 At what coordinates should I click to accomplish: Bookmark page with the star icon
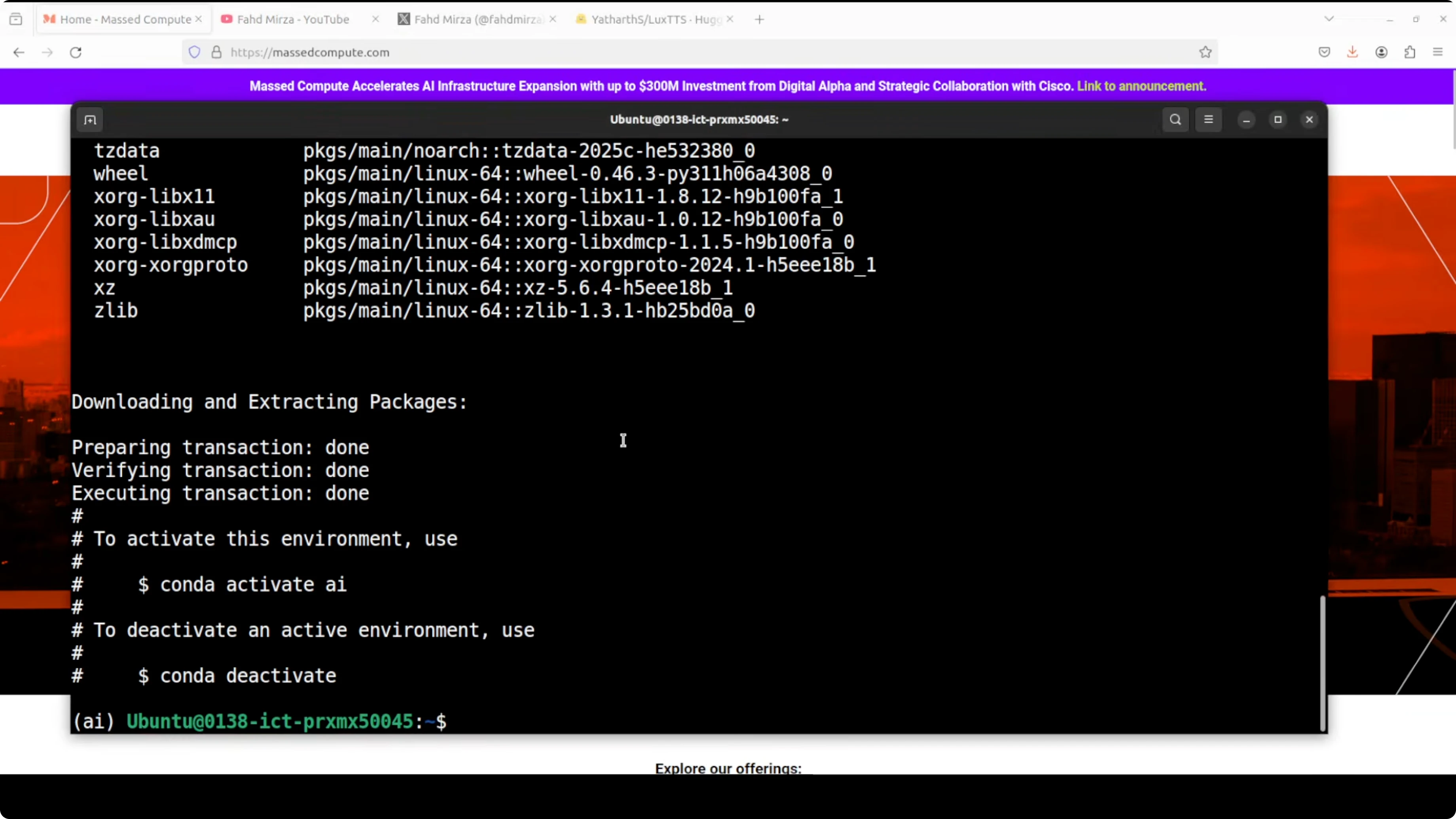(1205, 52)
